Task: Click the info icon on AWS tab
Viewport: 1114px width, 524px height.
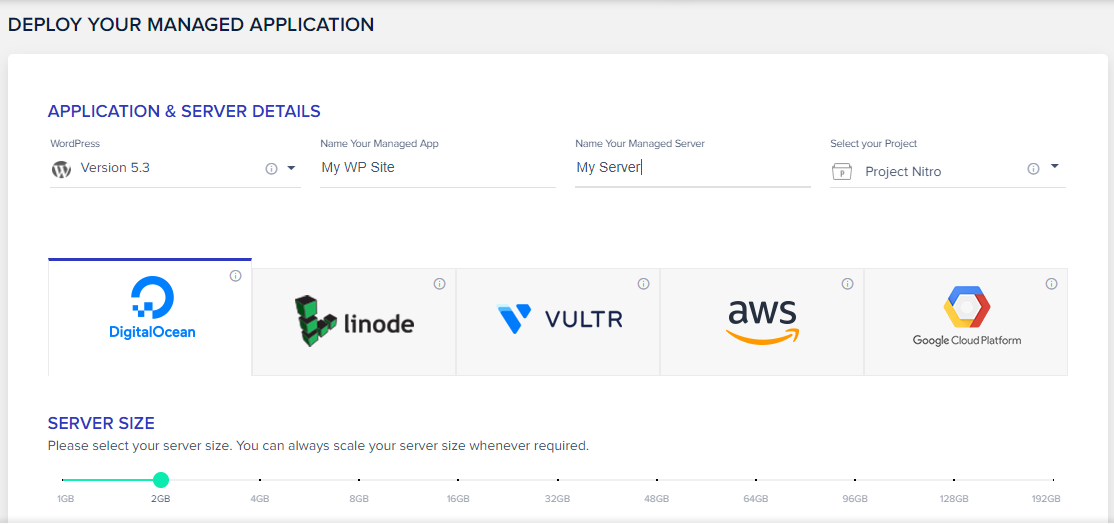Action: coord(848,284)
